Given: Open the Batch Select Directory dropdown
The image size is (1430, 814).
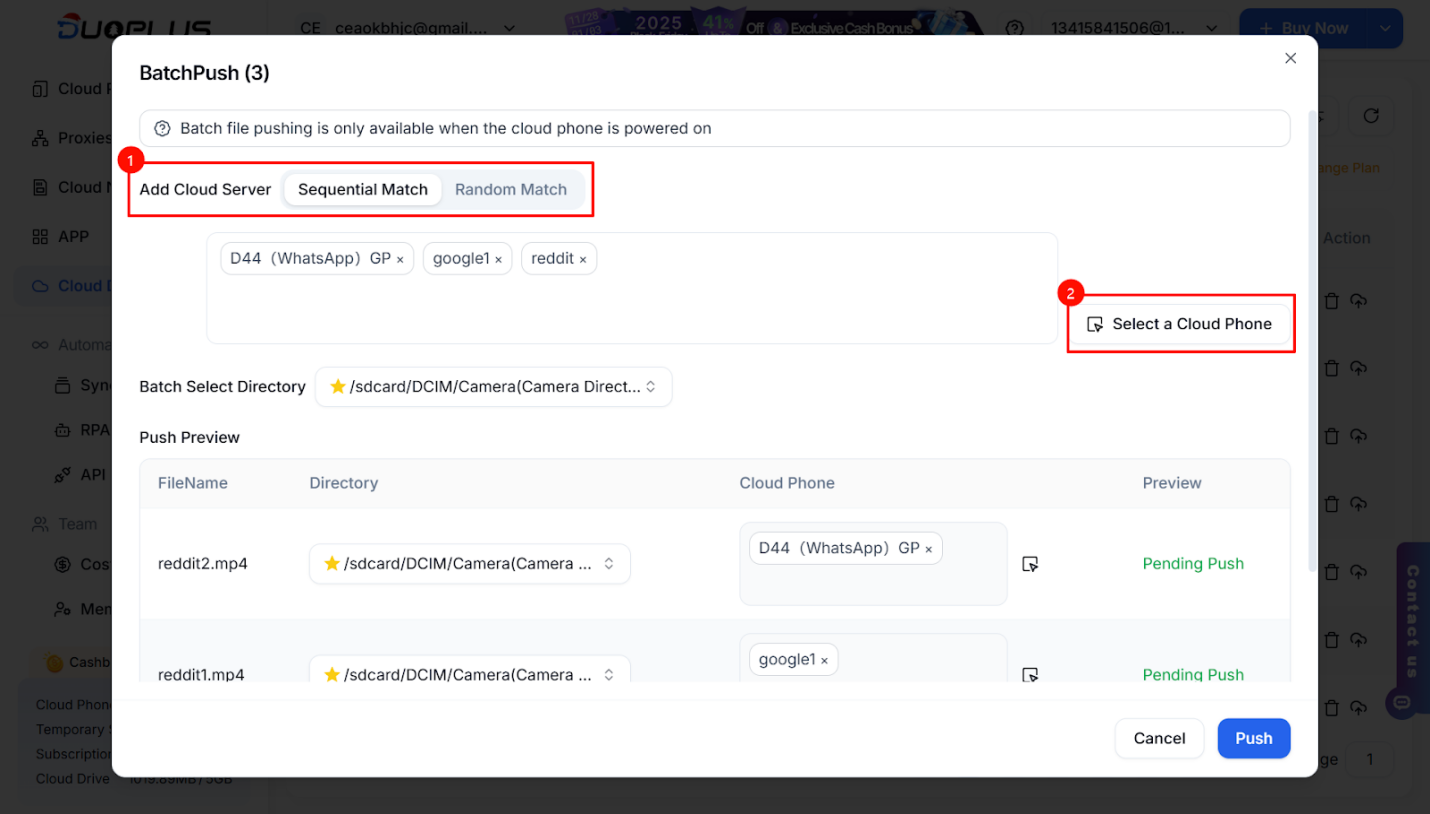Looking at the screenshot, I should click(493, 387).
